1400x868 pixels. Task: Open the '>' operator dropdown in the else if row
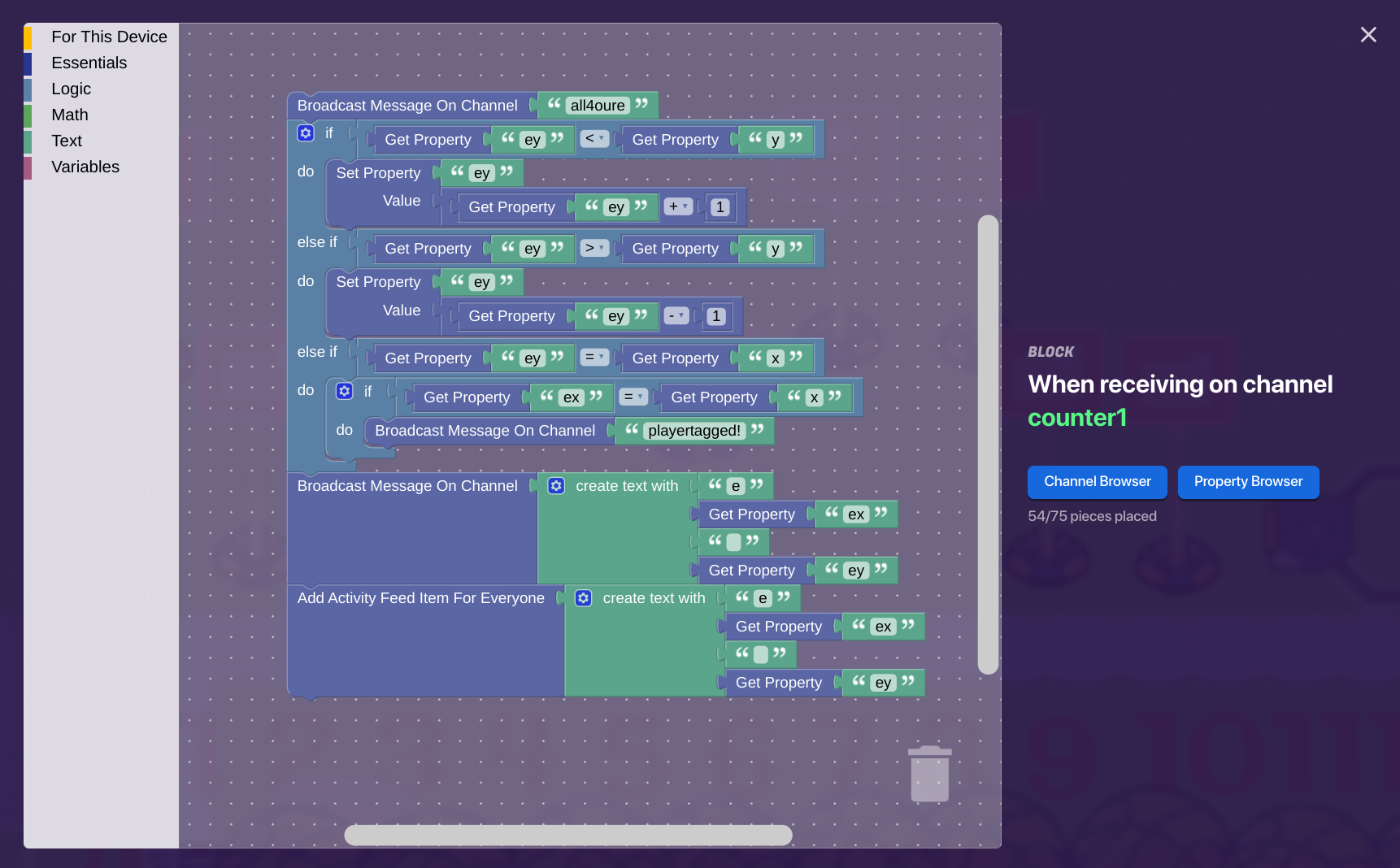[594, 248]
